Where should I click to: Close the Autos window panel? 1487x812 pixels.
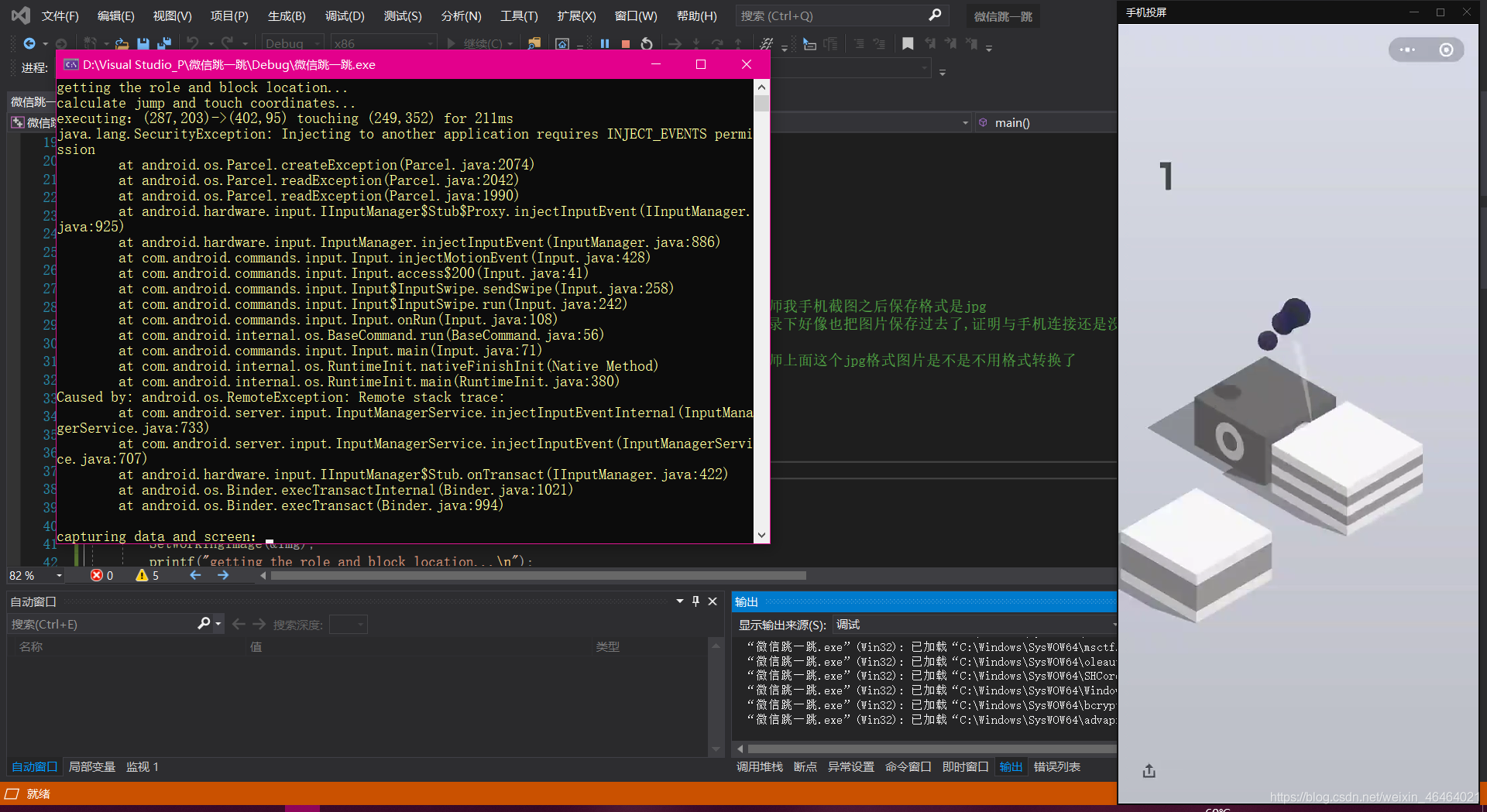click(713, 601)
